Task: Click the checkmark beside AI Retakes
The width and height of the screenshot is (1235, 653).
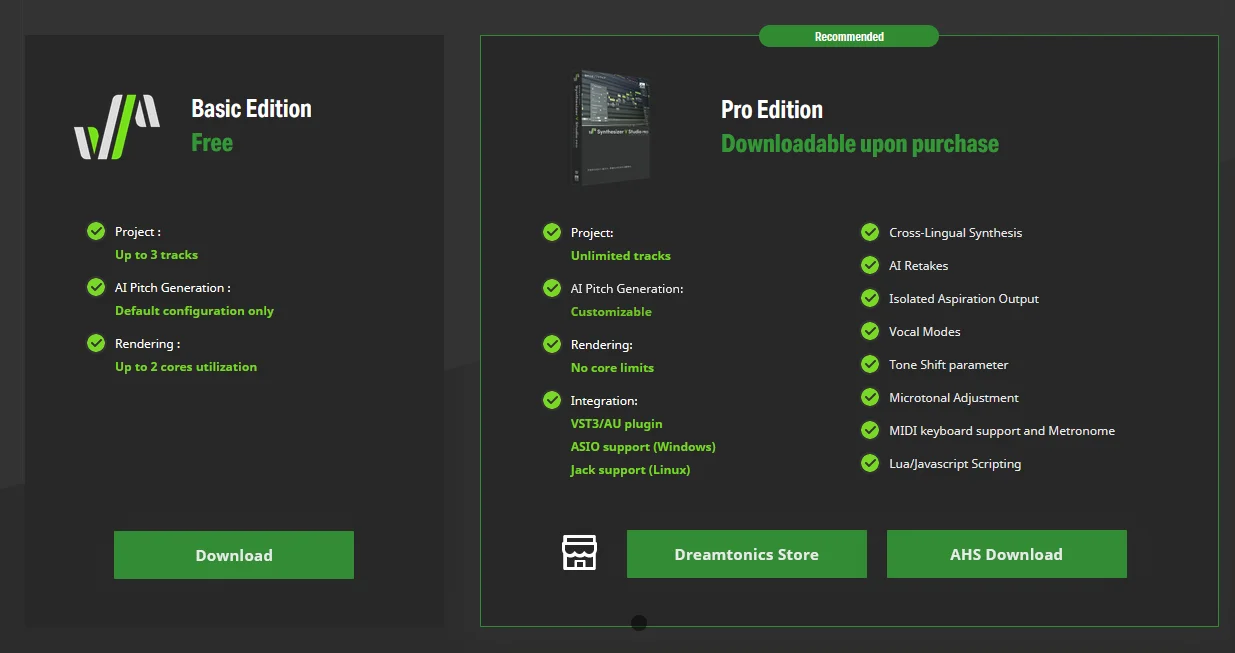Action: 870,266
